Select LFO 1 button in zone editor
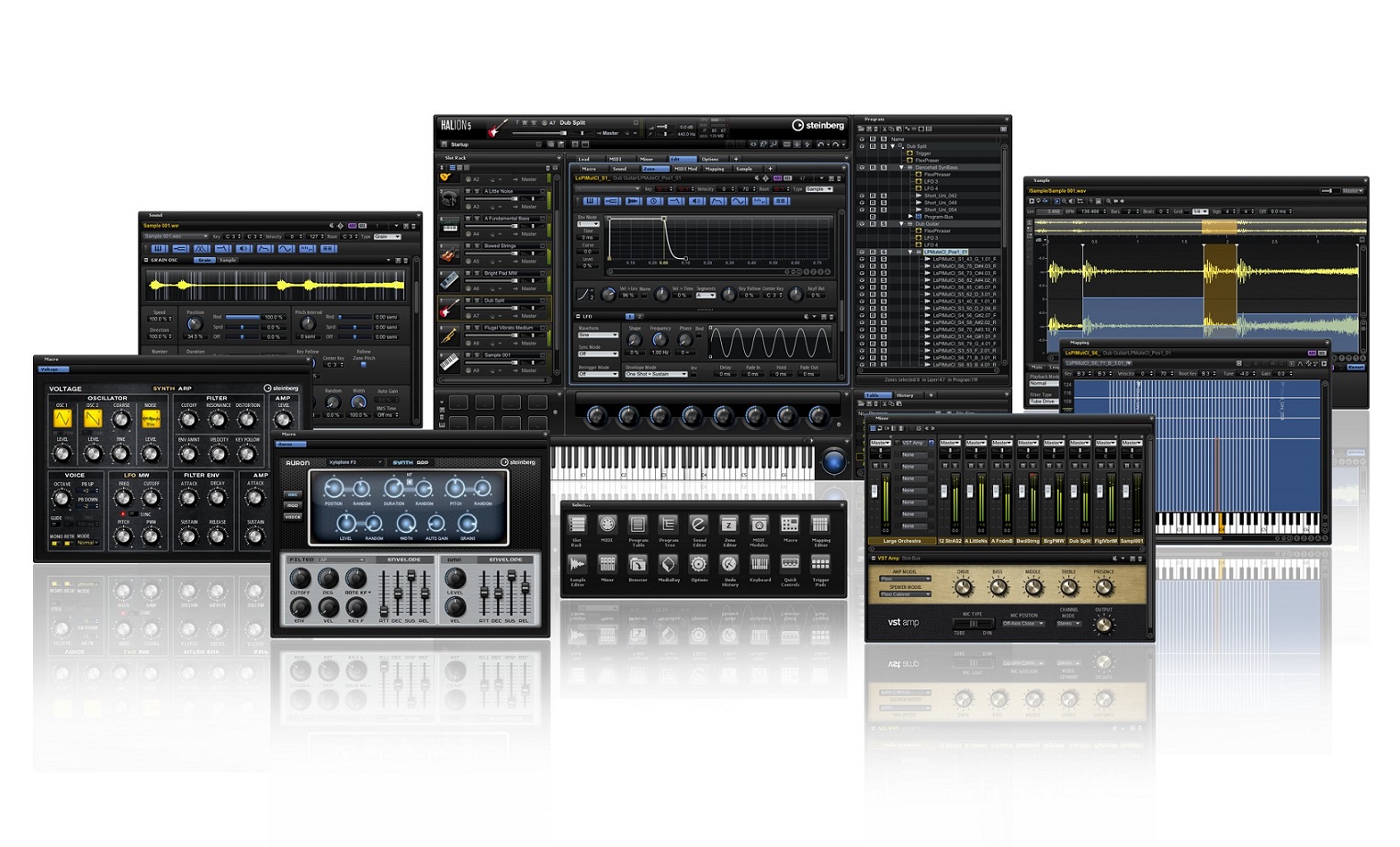1400x847 pixels. [x=630, y=316]
